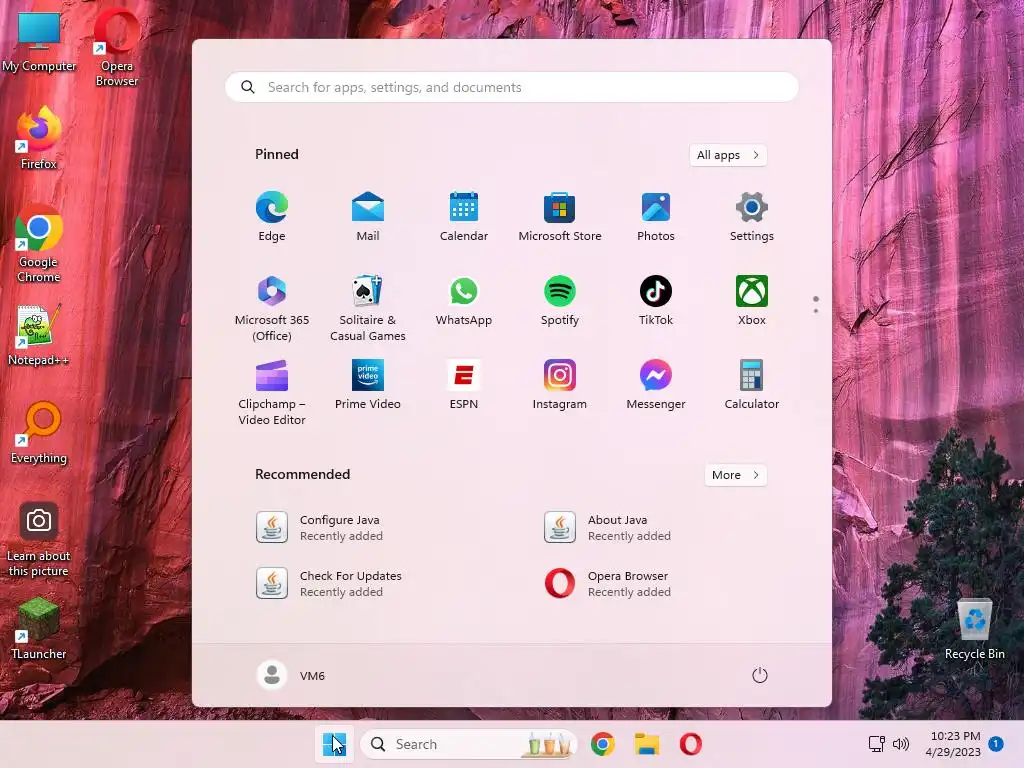The height and width of the screenshot is (768, 1024).
Task: Open the notification badge in the taskbar
Action: pos(996,743)
